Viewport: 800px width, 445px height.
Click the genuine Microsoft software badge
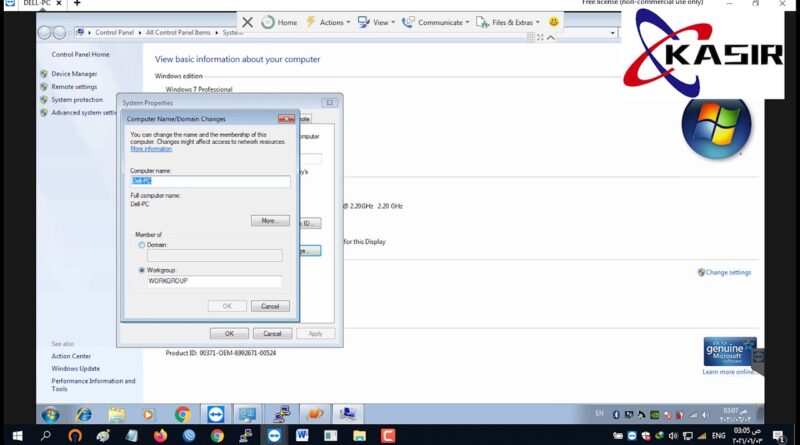pos(730,351)
